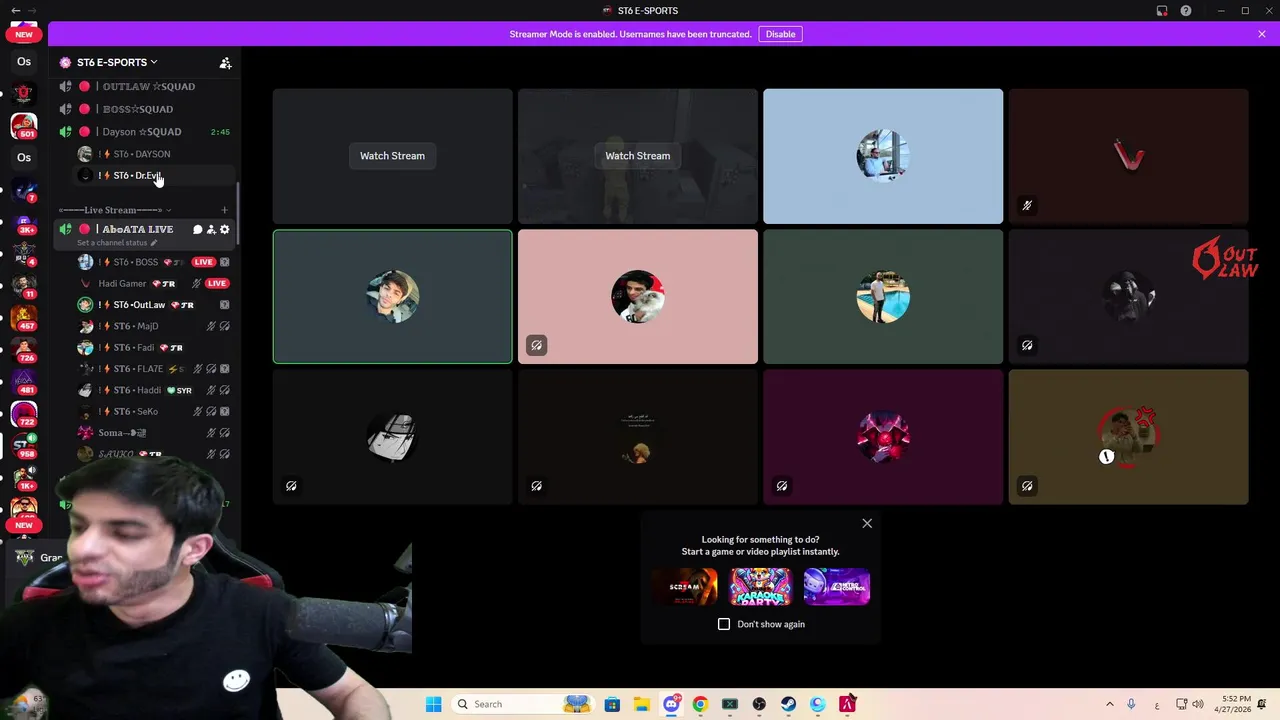Viewport: 1280px width, 720px height.
Task: Select user ST6 • MajD in the voice list
Action: [155, 326]
